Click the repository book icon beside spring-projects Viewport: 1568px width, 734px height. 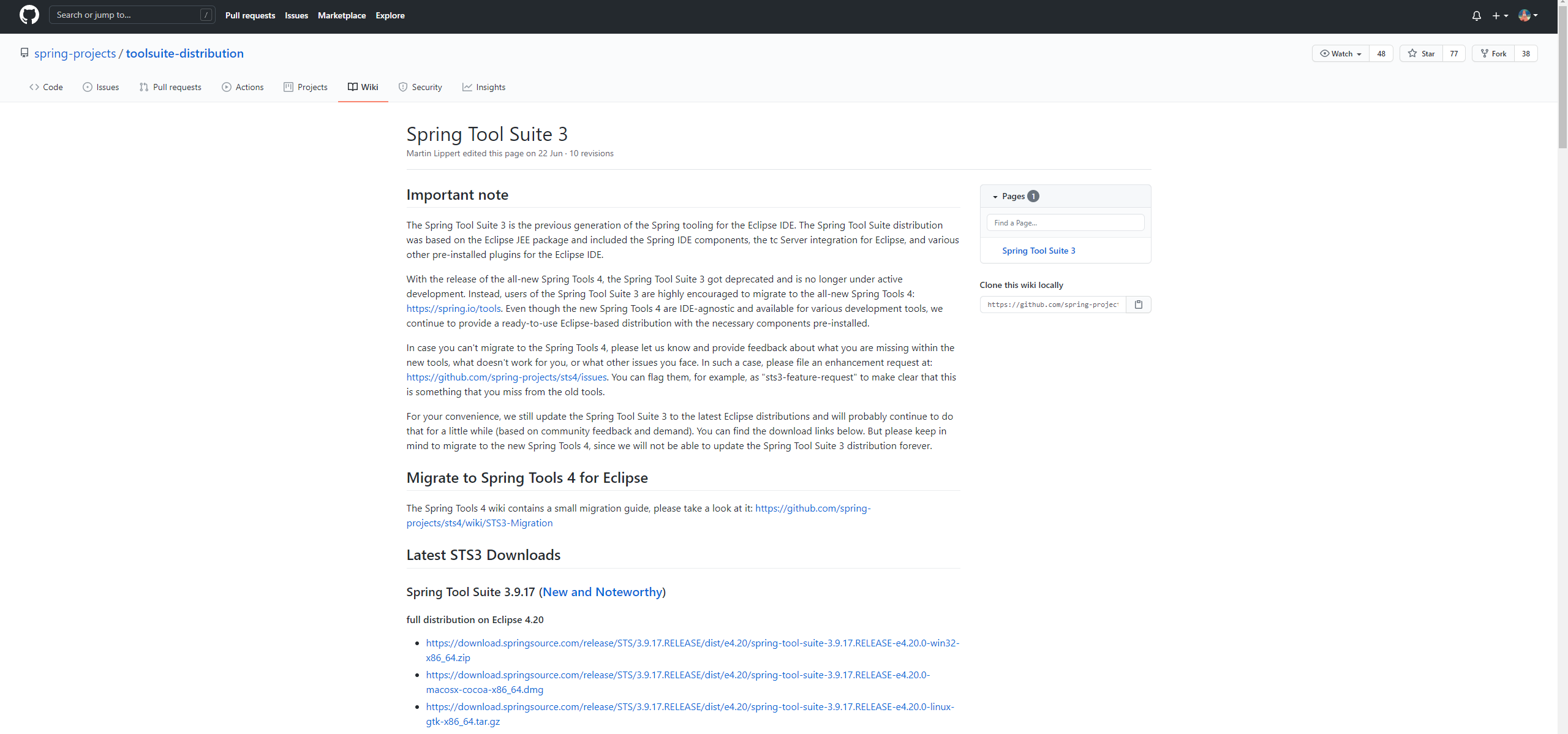(x=24, y=53)
